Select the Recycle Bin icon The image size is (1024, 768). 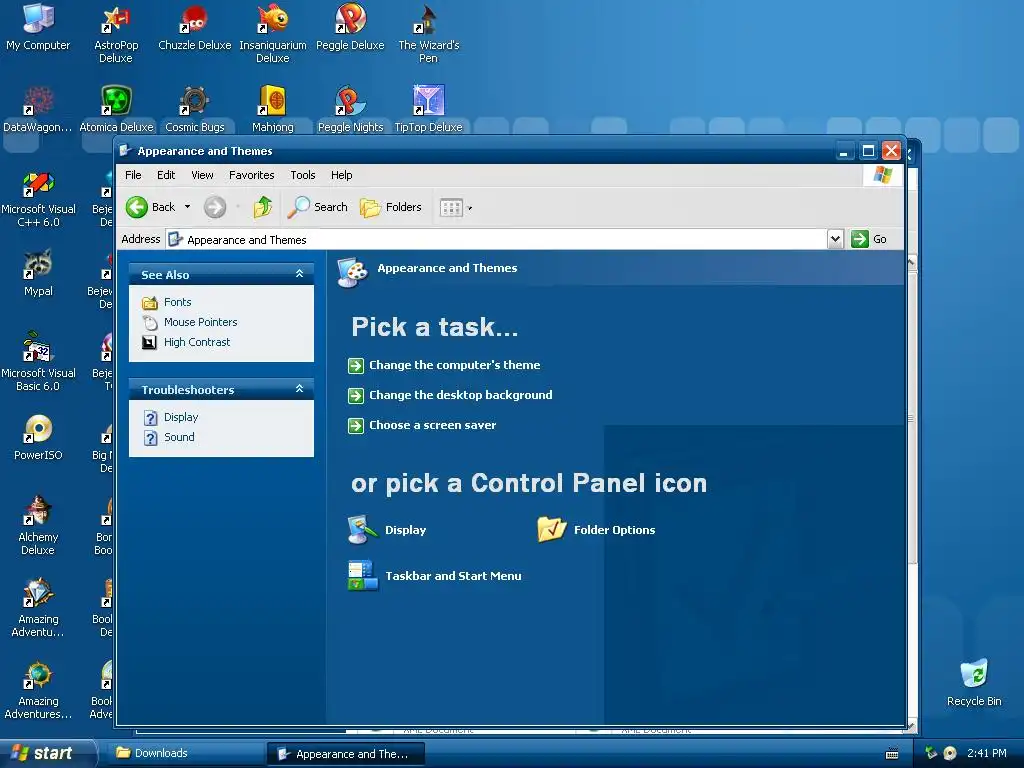click(x=974, y=683)
